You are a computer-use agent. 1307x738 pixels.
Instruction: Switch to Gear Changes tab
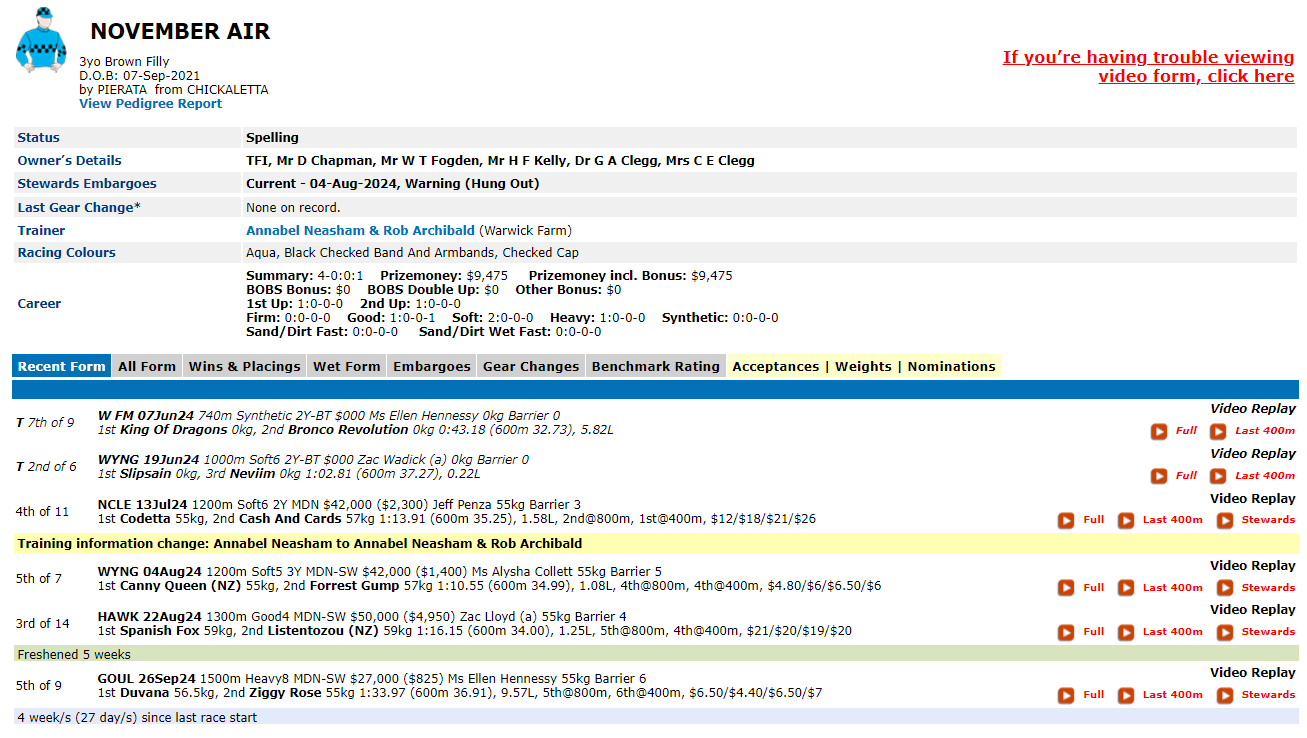click(531, 367)
